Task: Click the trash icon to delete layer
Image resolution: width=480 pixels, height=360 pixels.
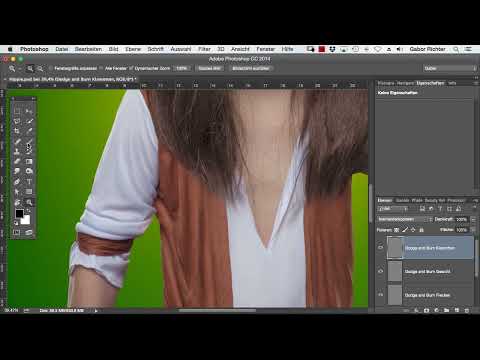Action: pyautogui.click(x=467, y=310)
